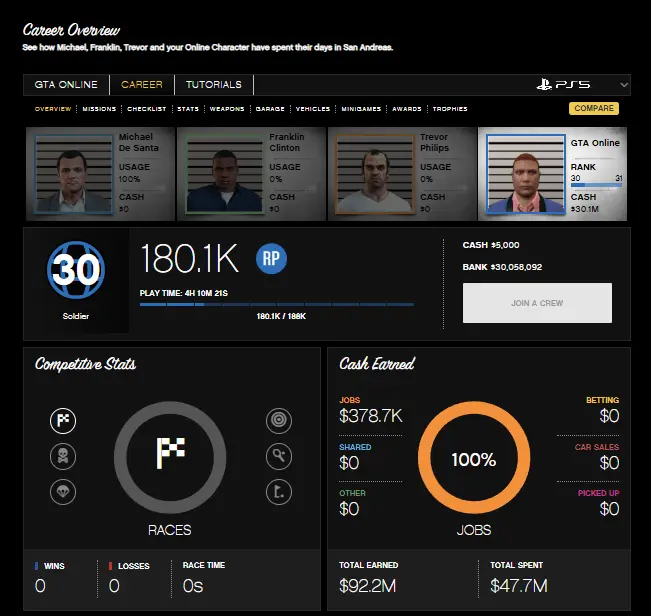The image size is (651, 616).
Task: Click the BANK $30,058,092 text
Action: (502, 267)
